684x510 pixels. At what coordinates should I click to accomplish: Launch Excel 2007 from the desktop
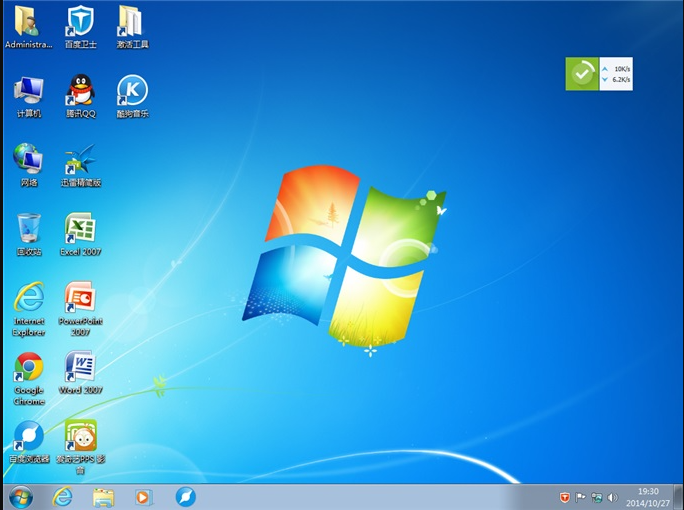80,229
